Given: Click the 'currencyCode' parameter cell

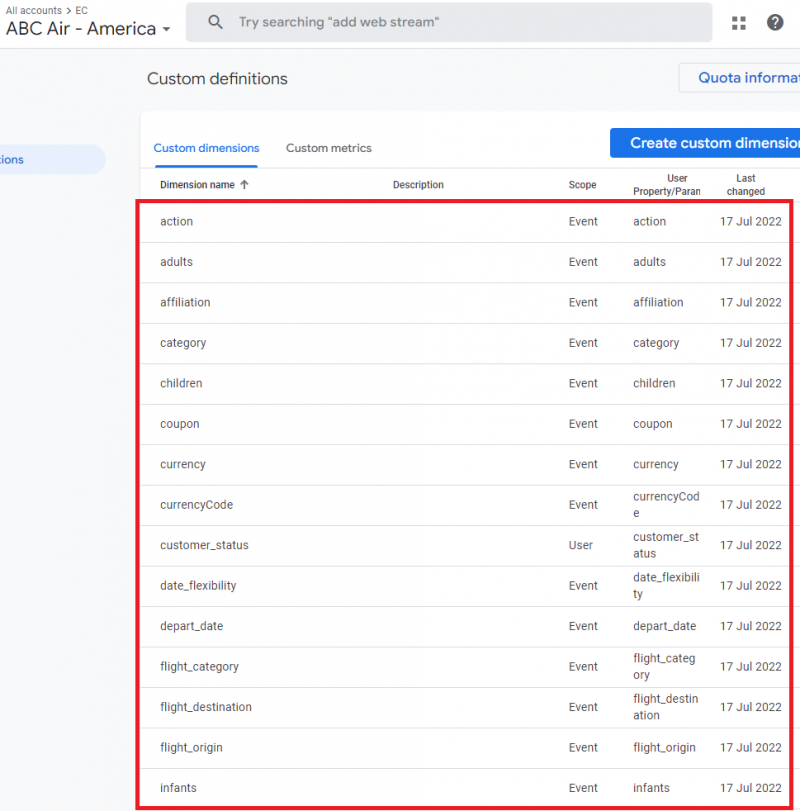Looking at the screenshot, I should pyautogui.click(x=666, y=505).
